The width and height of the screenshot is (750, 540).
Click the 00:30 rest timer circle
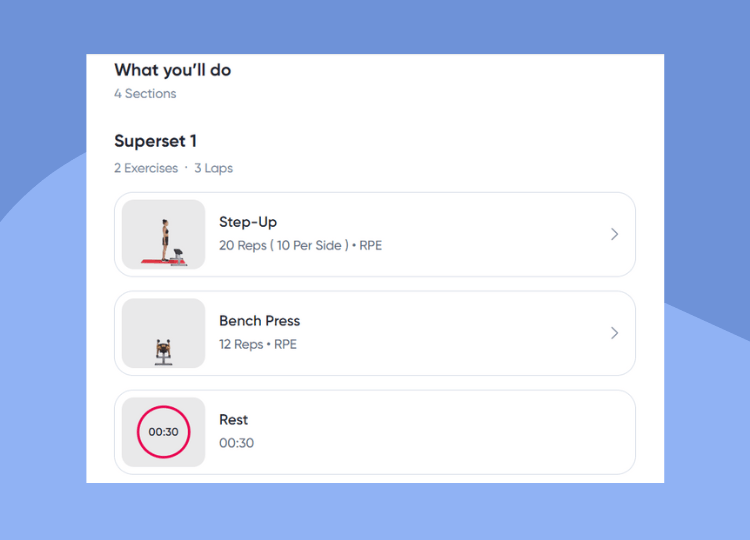pos(164,432)
